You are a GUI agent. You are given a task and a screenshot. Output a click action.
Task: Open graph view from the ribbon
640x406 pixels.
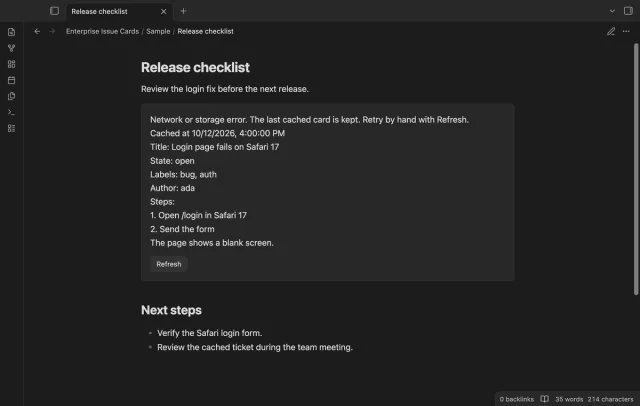click(11, 48)
